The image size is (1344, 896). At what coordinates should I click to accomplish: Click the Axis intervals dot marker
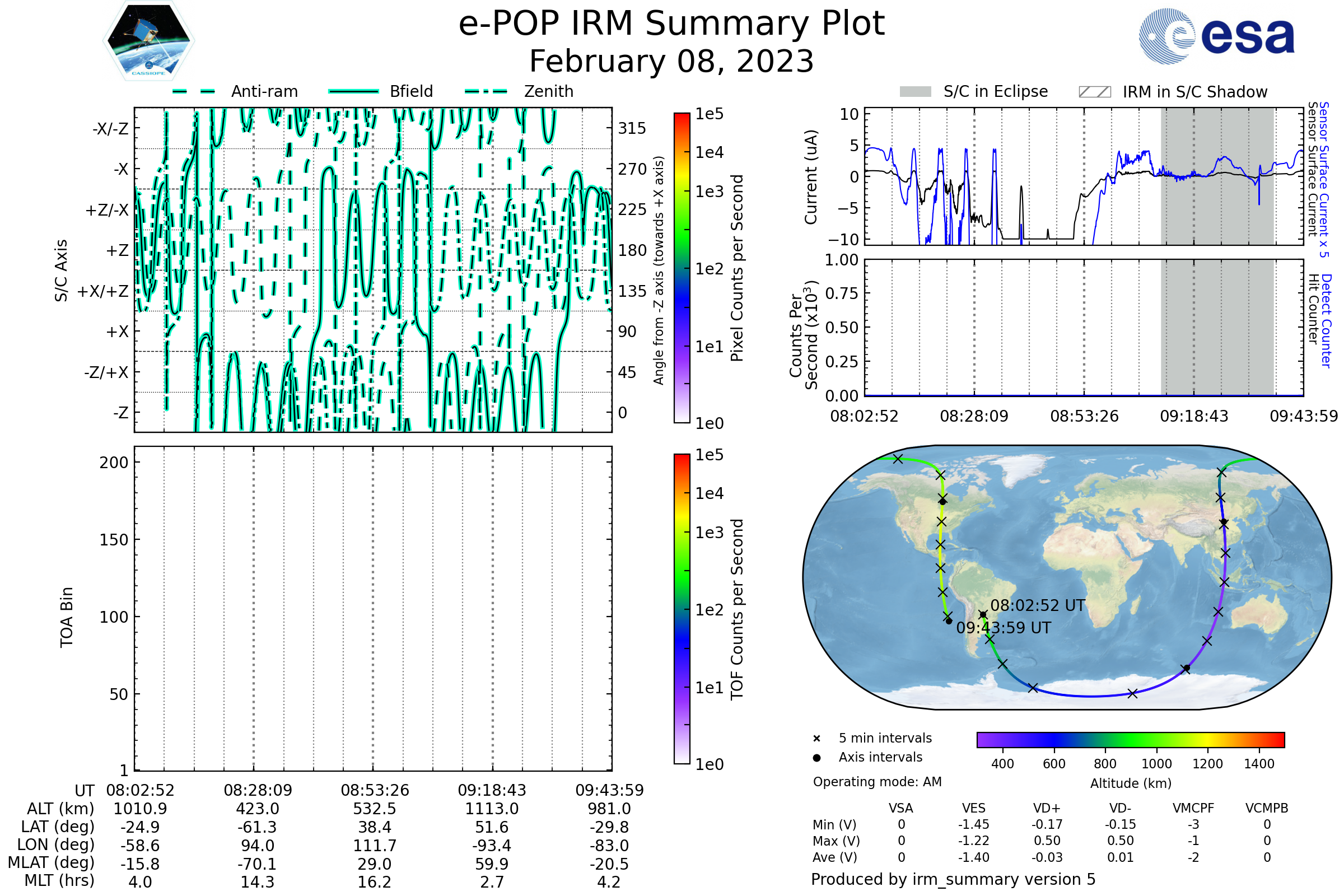[x=816, y=758]
